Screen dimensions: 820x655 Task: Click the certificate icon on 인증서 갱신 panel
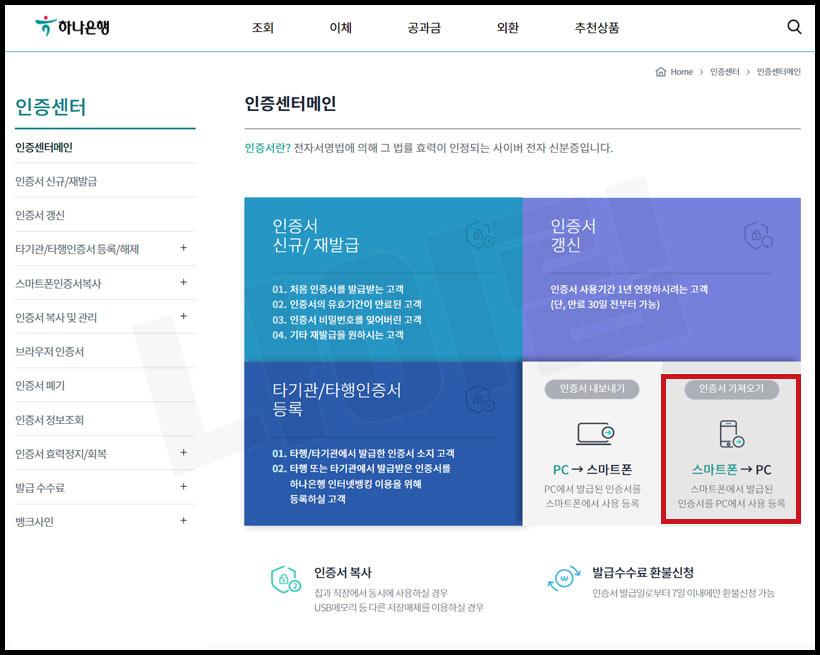[757, 235]
